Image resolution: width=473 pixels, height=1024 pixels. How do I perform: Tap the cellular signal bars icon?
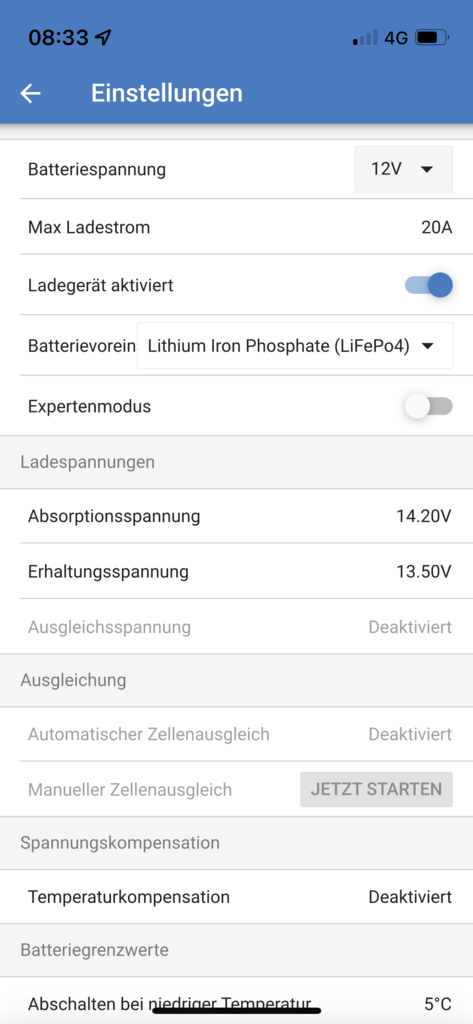(365, 38)
